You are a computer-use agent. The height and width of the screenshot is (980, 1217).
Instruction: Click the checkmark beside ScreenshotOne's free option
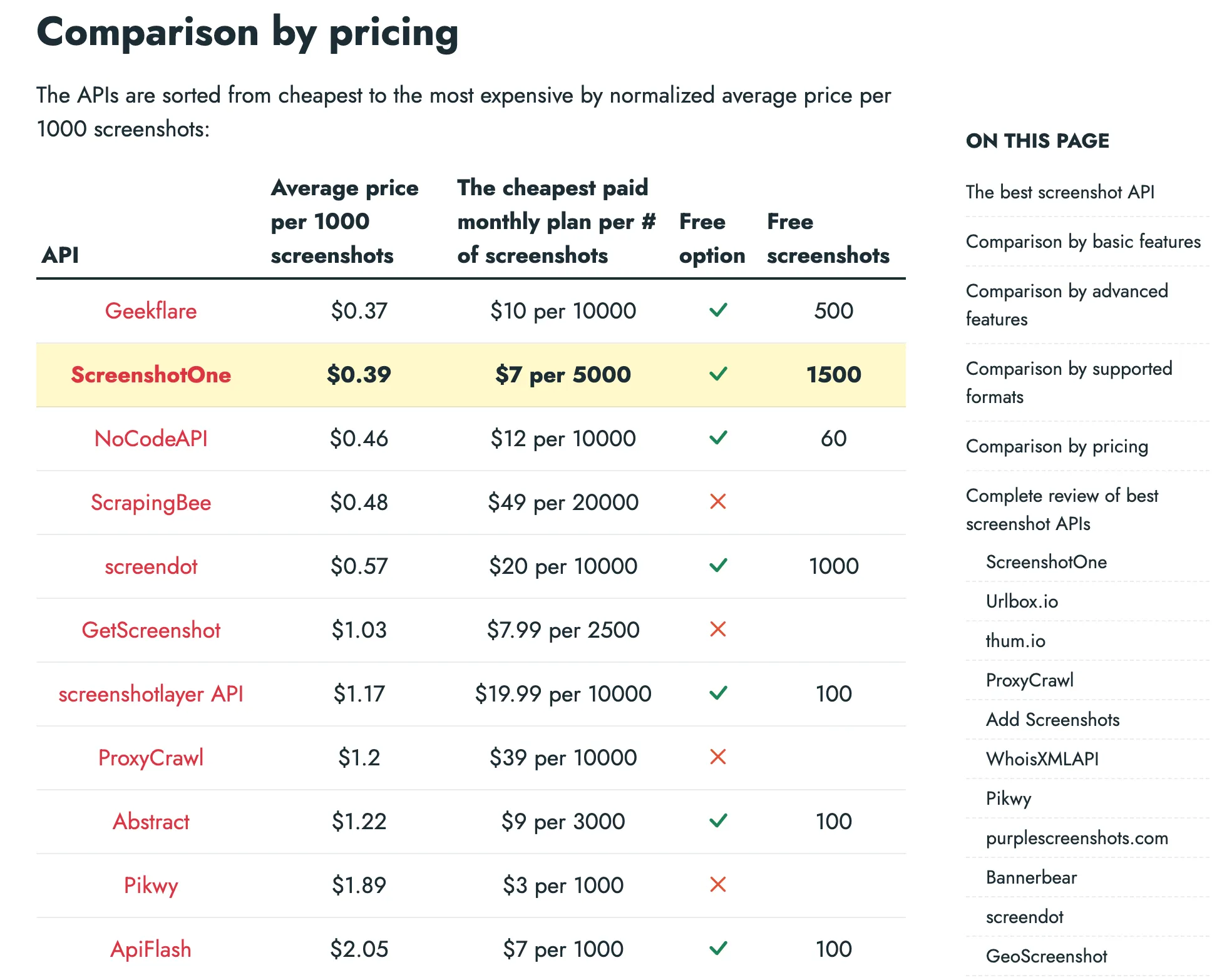coord(719,375)
